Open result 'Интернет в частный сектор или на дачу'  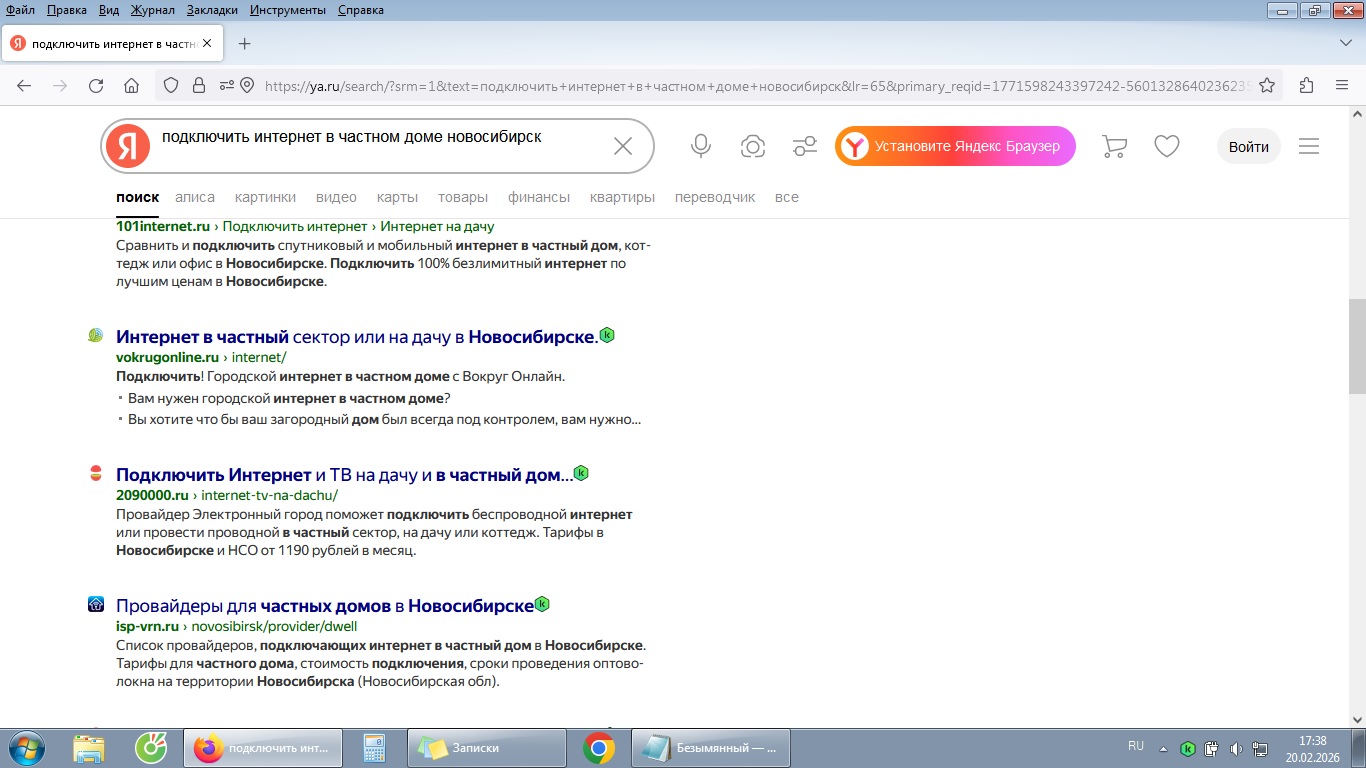(x=357, y=336)
